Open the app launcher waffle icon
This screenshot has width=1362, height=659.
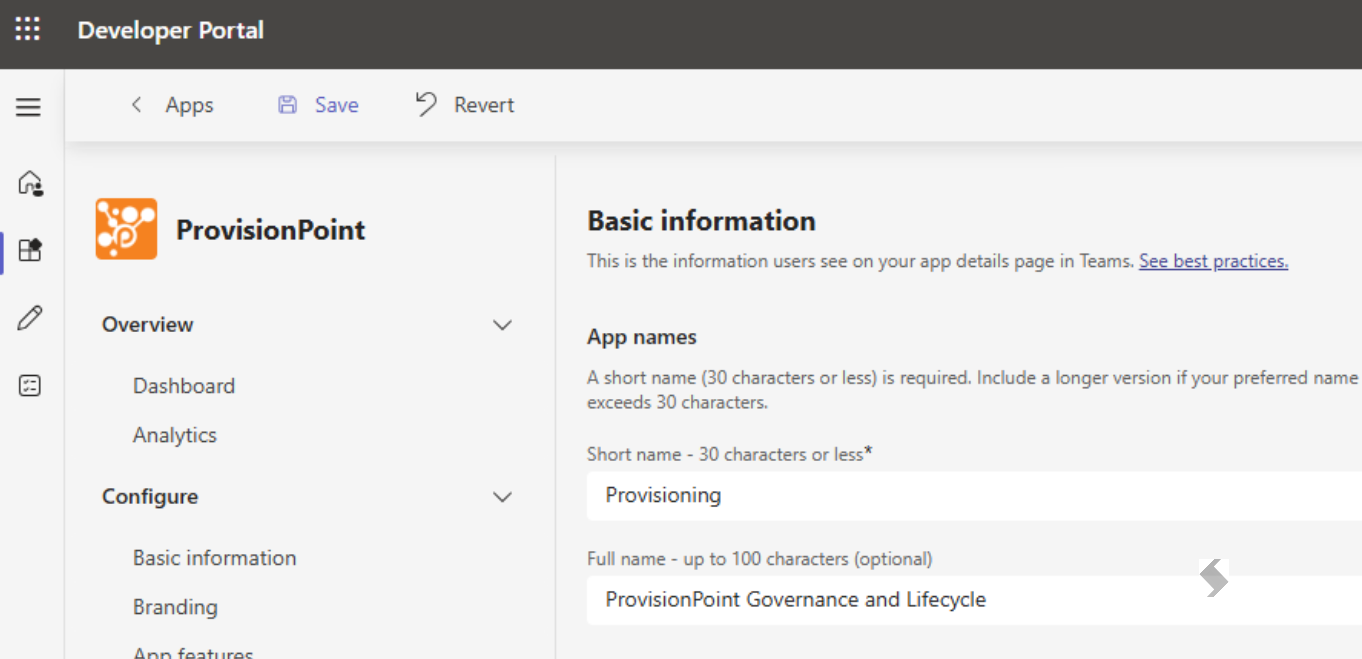click(28, 30)
